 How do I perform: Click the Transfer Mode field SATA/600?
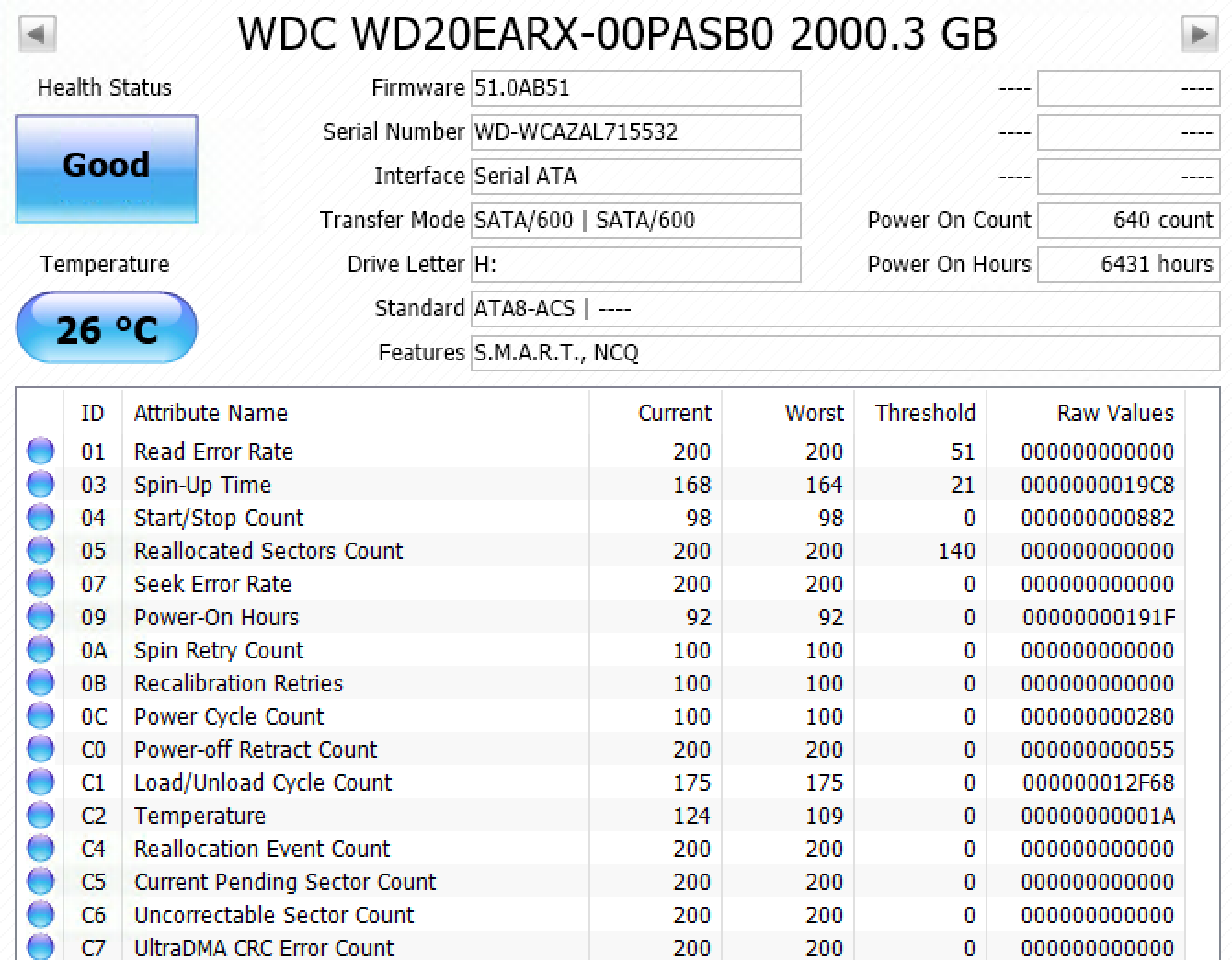point(635,221)
